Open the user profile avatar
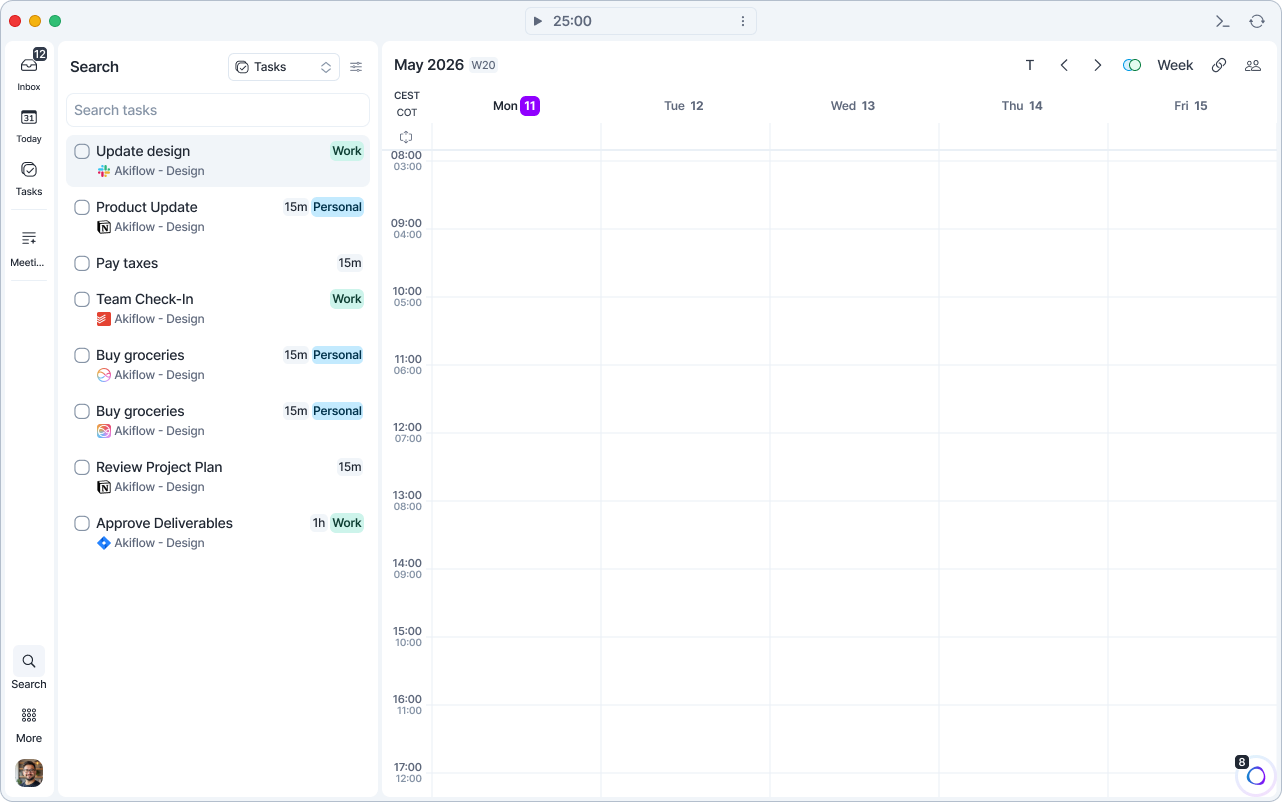Screen dimensions: 1282x802 click(29, 773)
